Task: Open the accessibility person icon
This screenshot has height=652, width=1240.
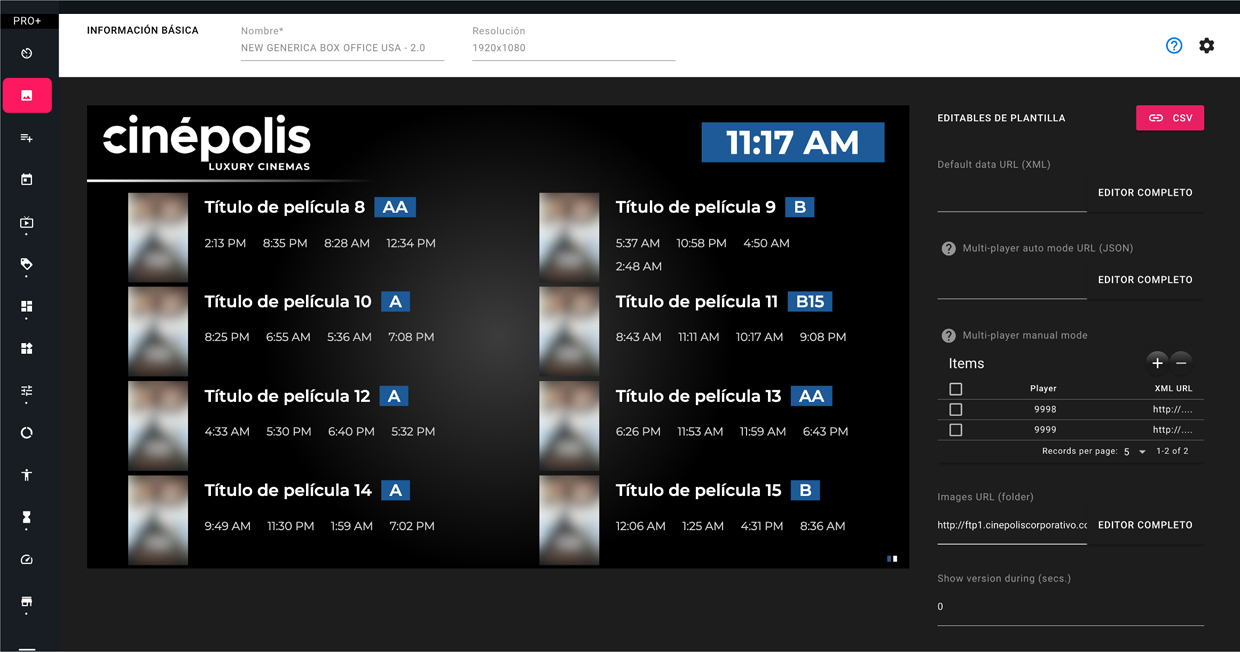Action: [x=27, y=475]
